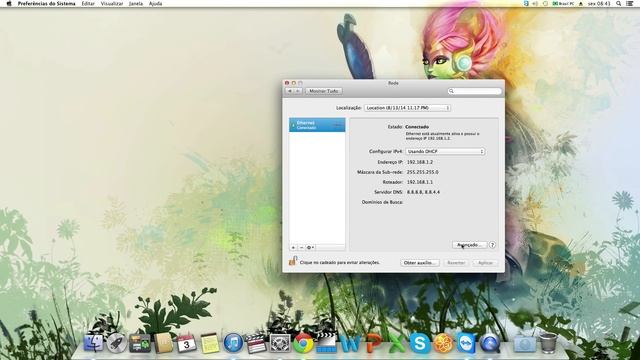Open the Janela menu
This screenshot has width=640, height=360.
[136, 3]
